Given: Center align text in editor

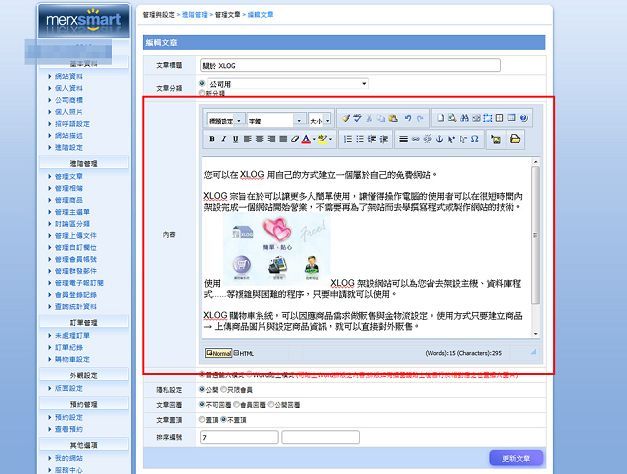Looking at the screenshot, I should click(x=260, y=139).
